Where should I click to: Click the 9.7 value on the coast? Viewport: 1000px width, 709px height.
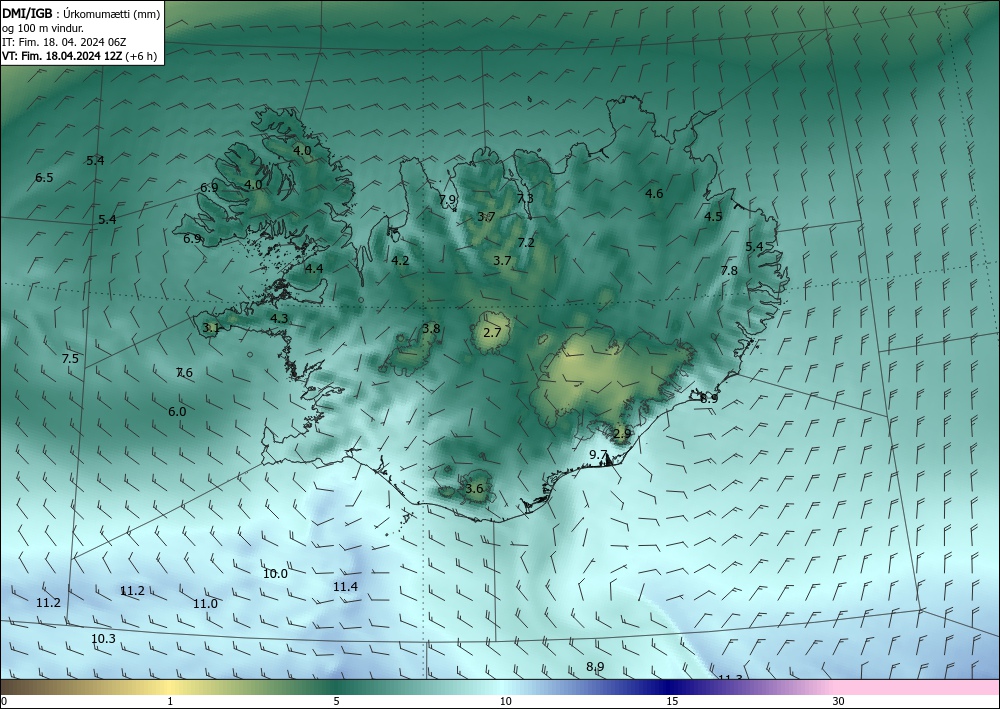pyautogui.click(x=598, y=455)
